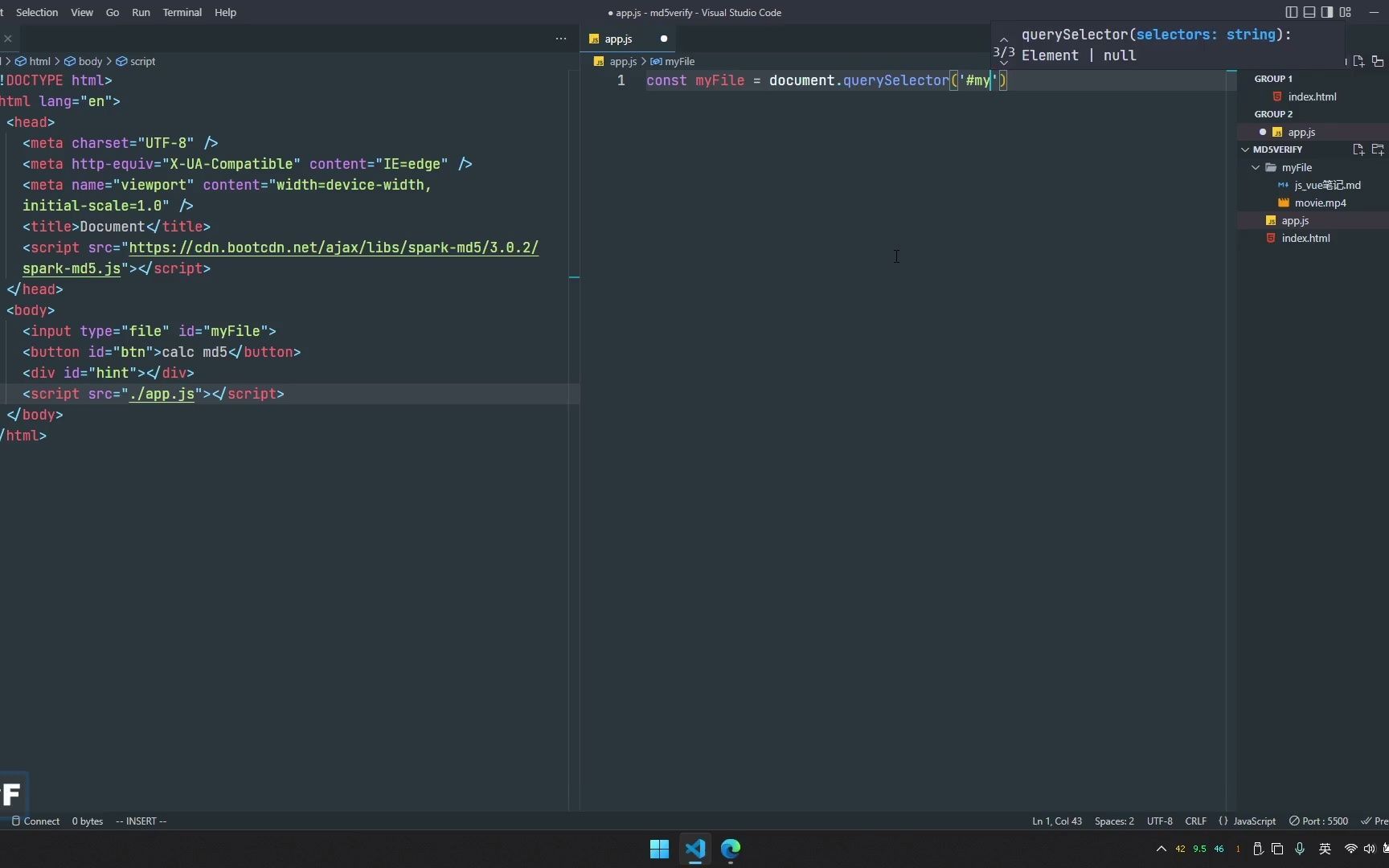Click Wi-Fi network tray icon
This screenshot has width=1389, height=868.
pos(1350,849)
